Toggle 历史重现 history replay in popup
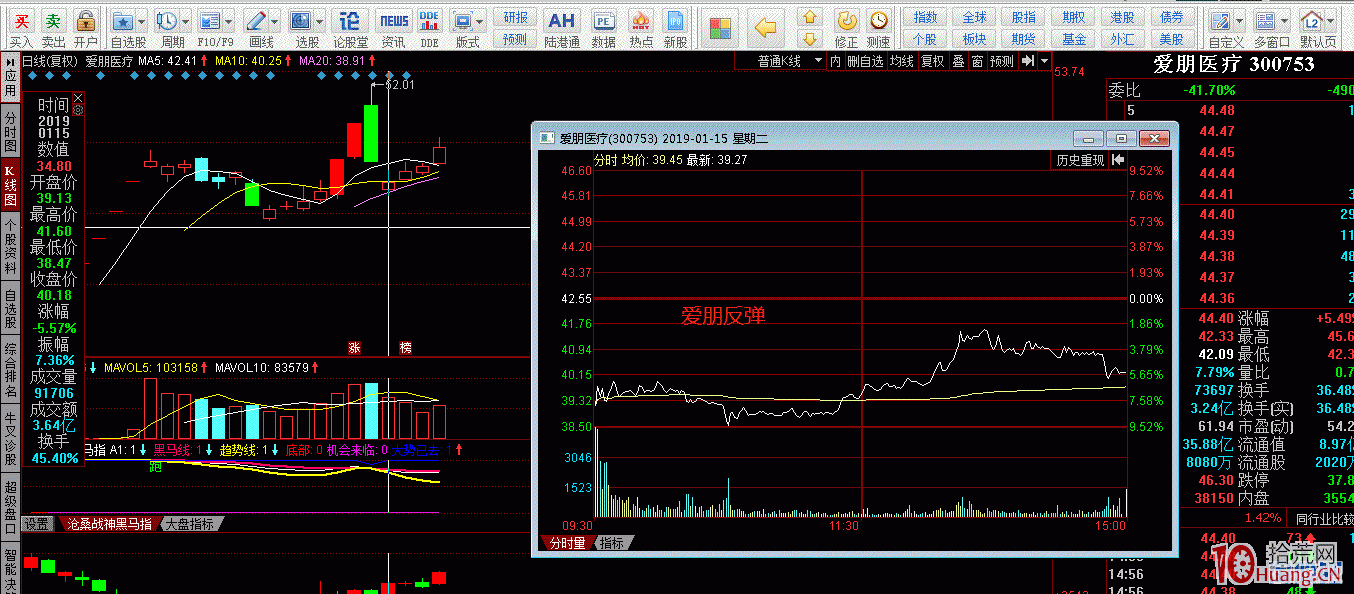Screen dimensions: 1354x594 click(x=1080, y=160)
